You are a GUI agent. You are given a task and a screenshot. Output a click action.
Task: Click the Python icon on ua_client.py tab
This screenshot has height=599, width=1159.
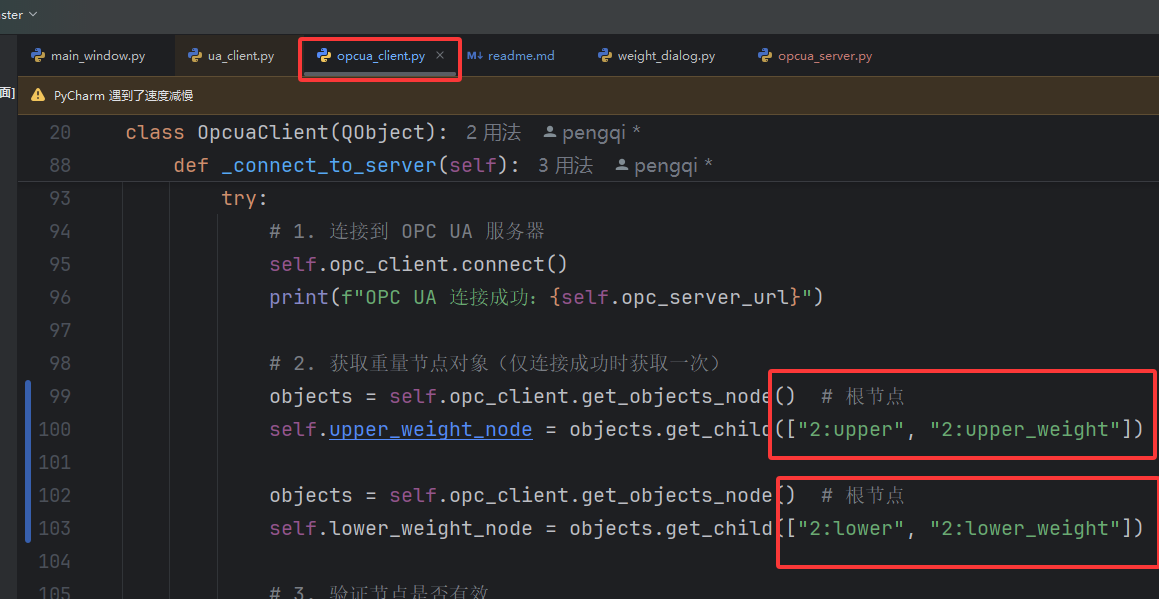point(195,56)
